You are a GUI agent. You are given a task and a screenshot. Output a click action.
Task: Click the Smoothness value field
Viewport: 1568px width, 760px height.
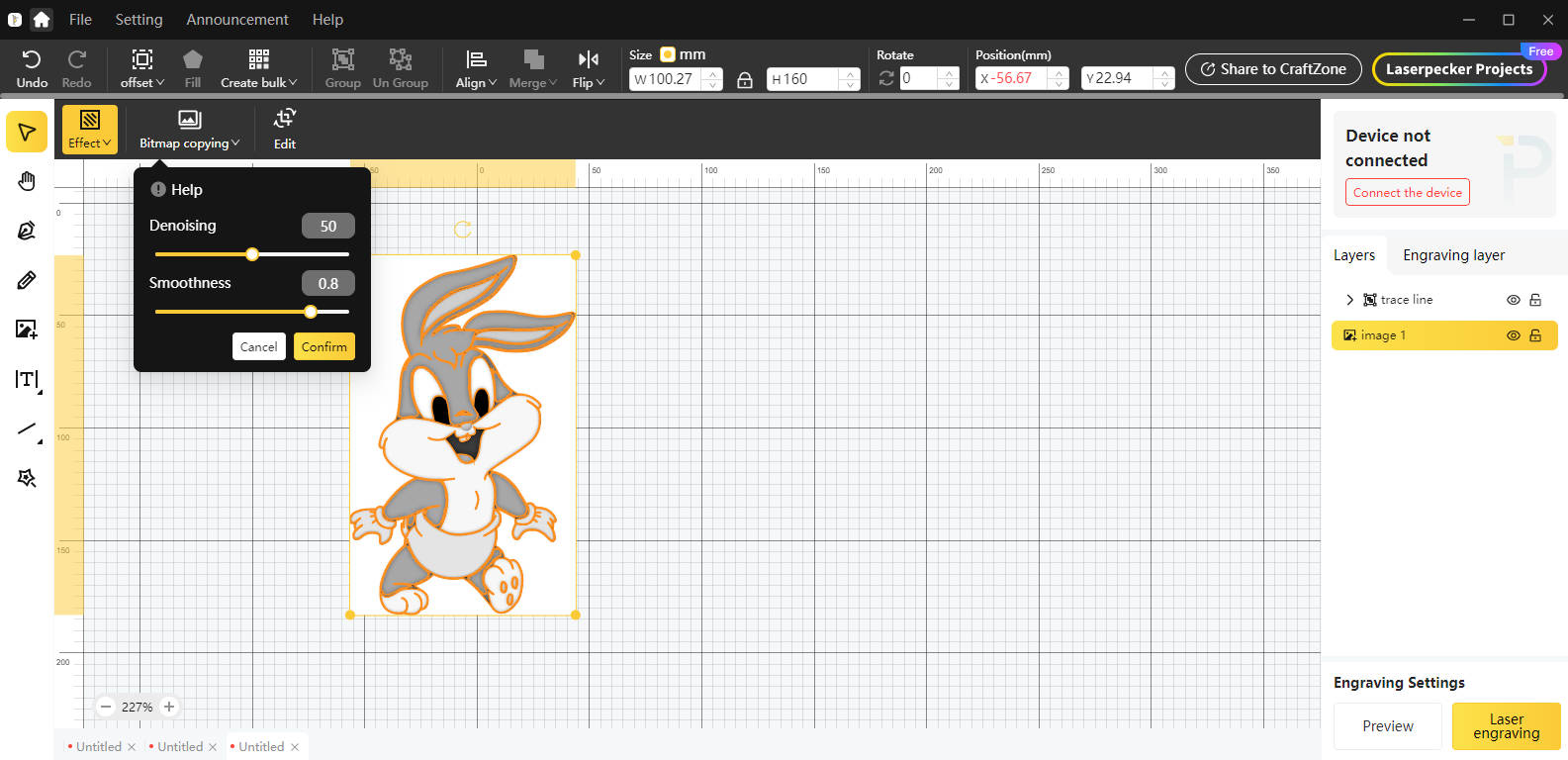[x=328, y=283]
